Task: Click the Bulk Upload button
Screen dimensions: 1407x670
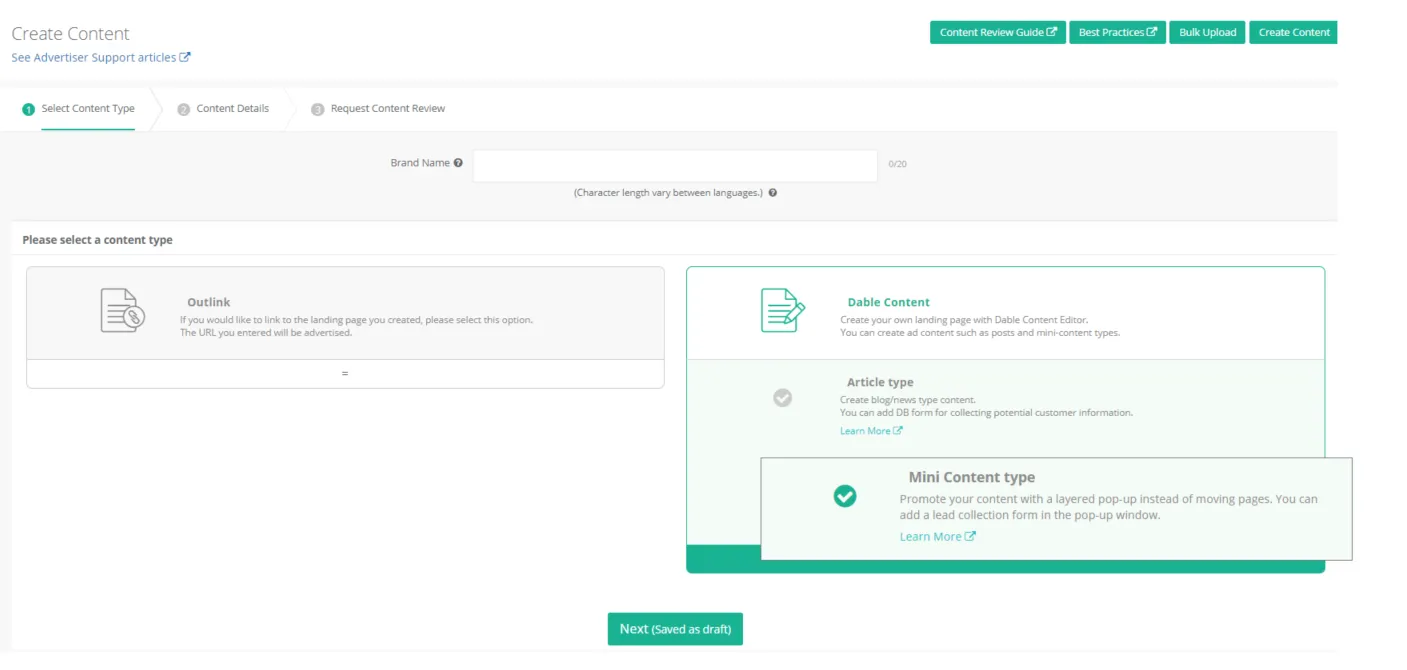Action: 1207,32
